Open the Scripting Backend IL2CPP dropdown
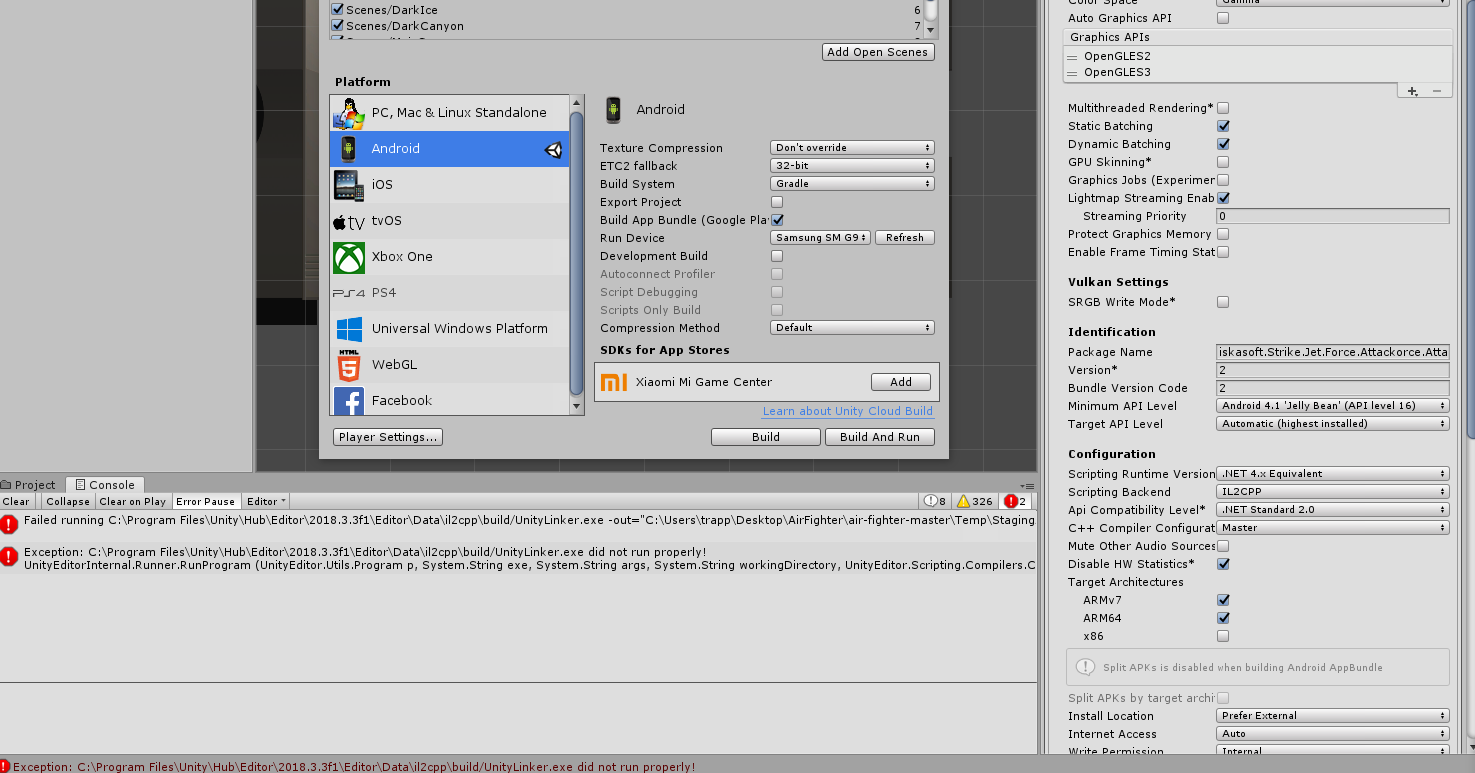Viewport: 1475px width, 773px height. (x=1333, y=492)
